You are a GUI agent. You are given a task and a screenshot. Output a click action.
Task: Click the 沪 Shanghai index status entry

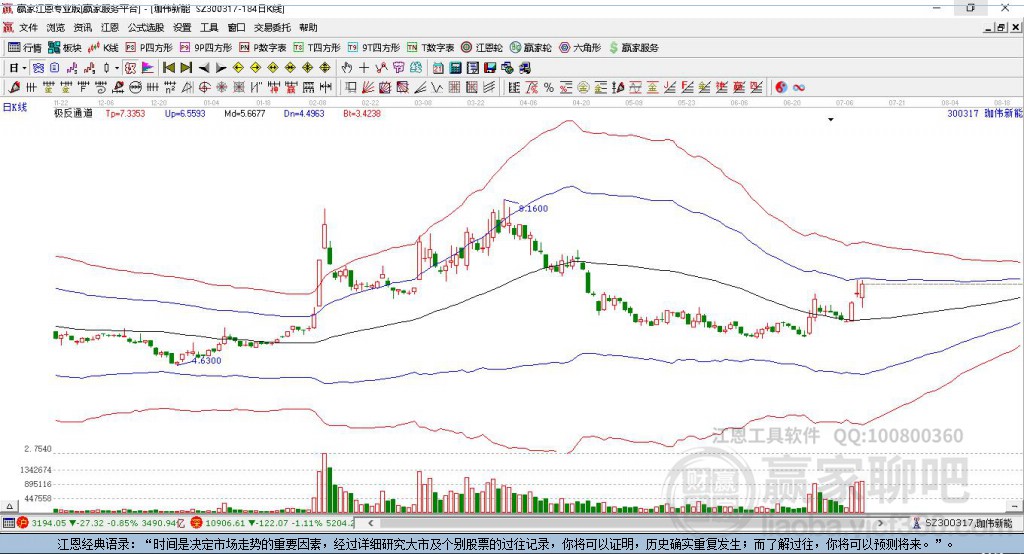click(100, 523)
